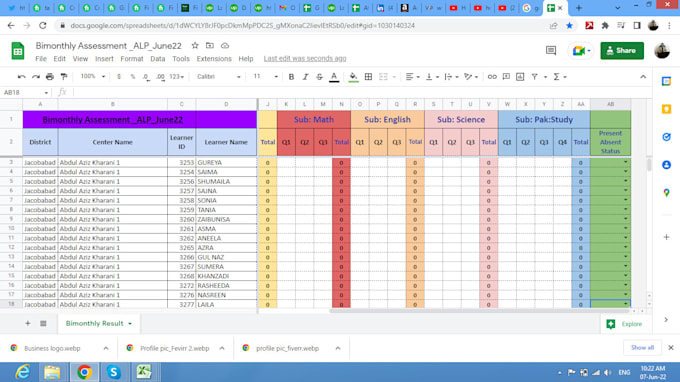Click the Name box showing AB18
This screenshot has height=382, width=680.
[26, 92]
